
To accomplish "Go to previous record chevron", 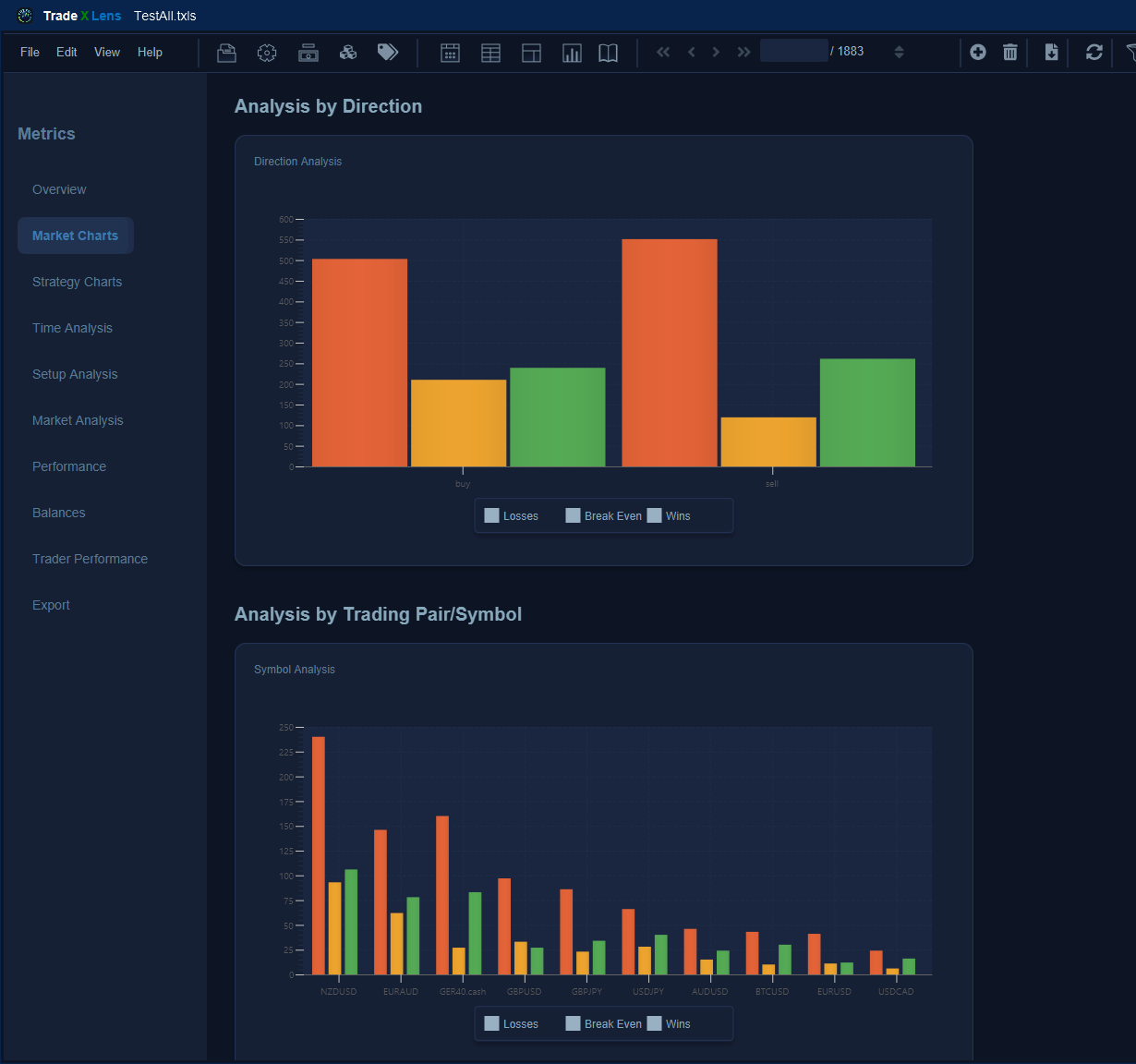I will 692,52.
